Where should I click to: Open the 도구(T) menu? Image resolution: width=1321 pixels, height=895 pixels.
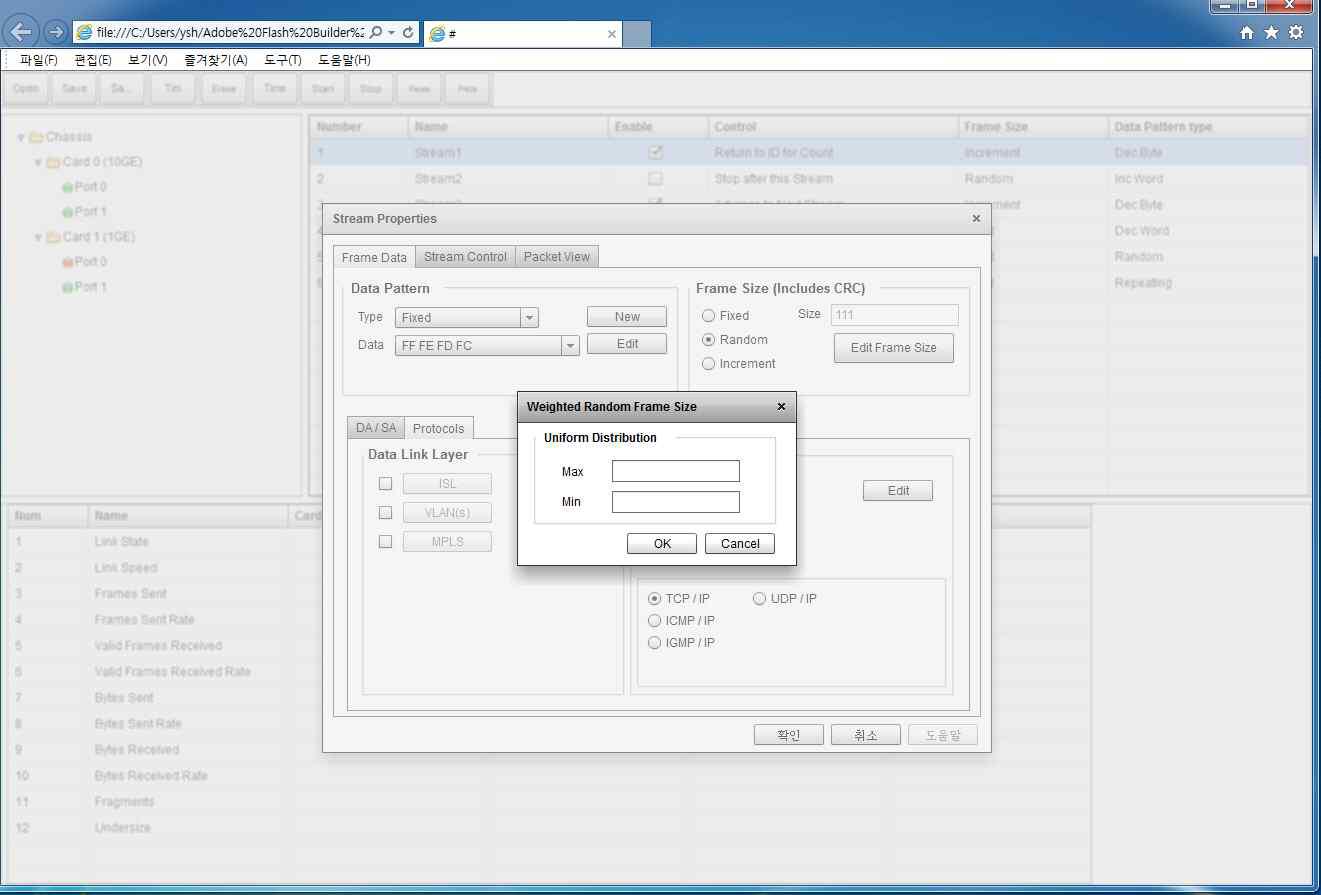[283, 60]
